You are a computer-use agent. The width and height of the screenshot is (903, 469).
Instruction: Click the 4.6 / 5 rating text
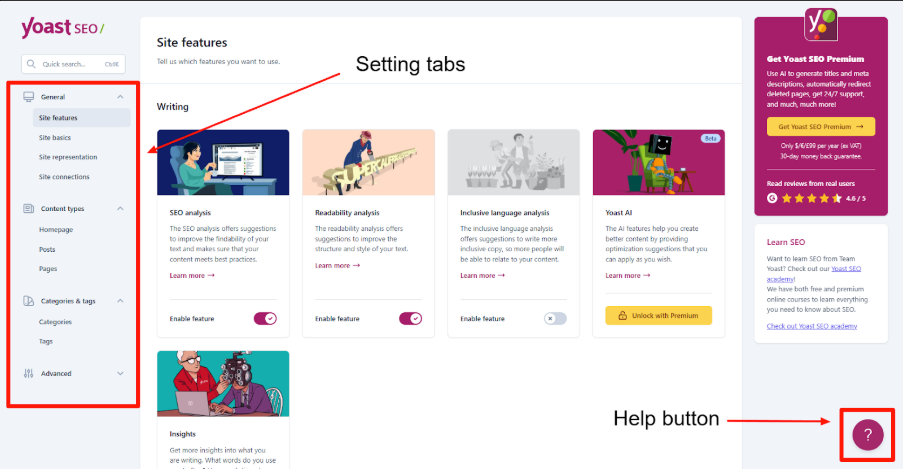tap(855, 198)
